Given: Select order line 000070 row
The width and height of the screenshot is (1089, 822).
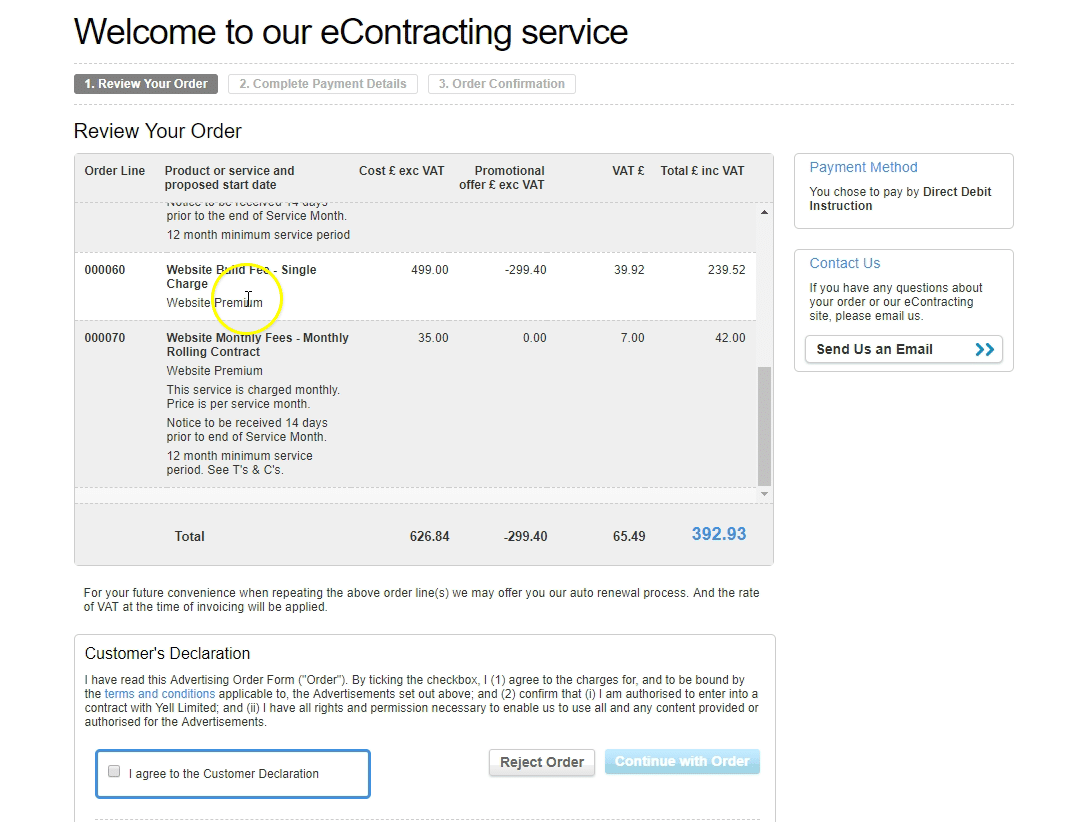Looking at the screenshot, I should coord(415,404).
